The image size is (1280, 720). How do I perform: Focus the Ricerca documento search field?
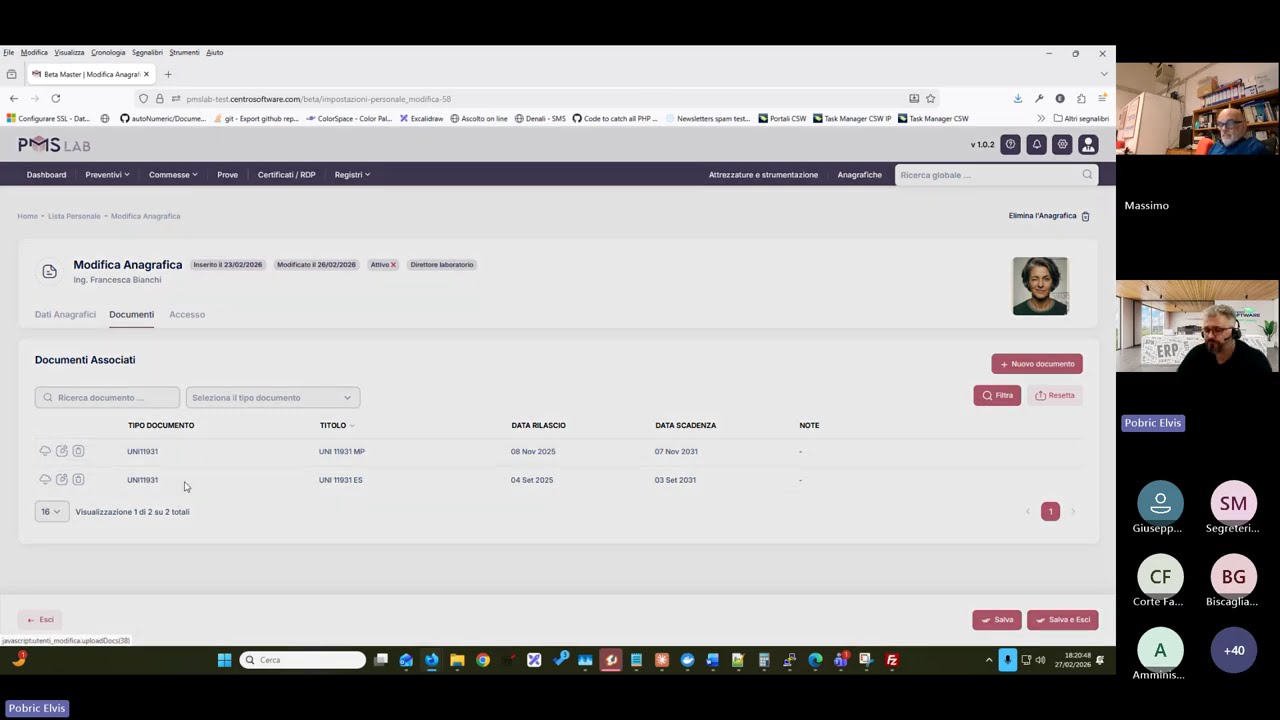107,398
